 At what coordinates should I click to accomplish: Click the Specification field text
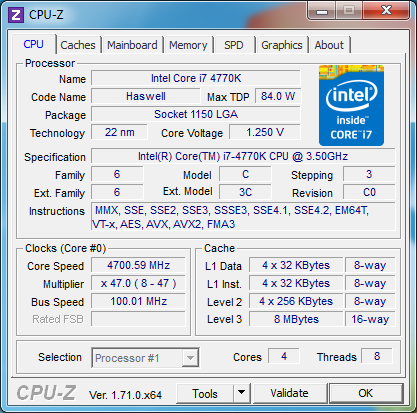click(x=243, y=156)
